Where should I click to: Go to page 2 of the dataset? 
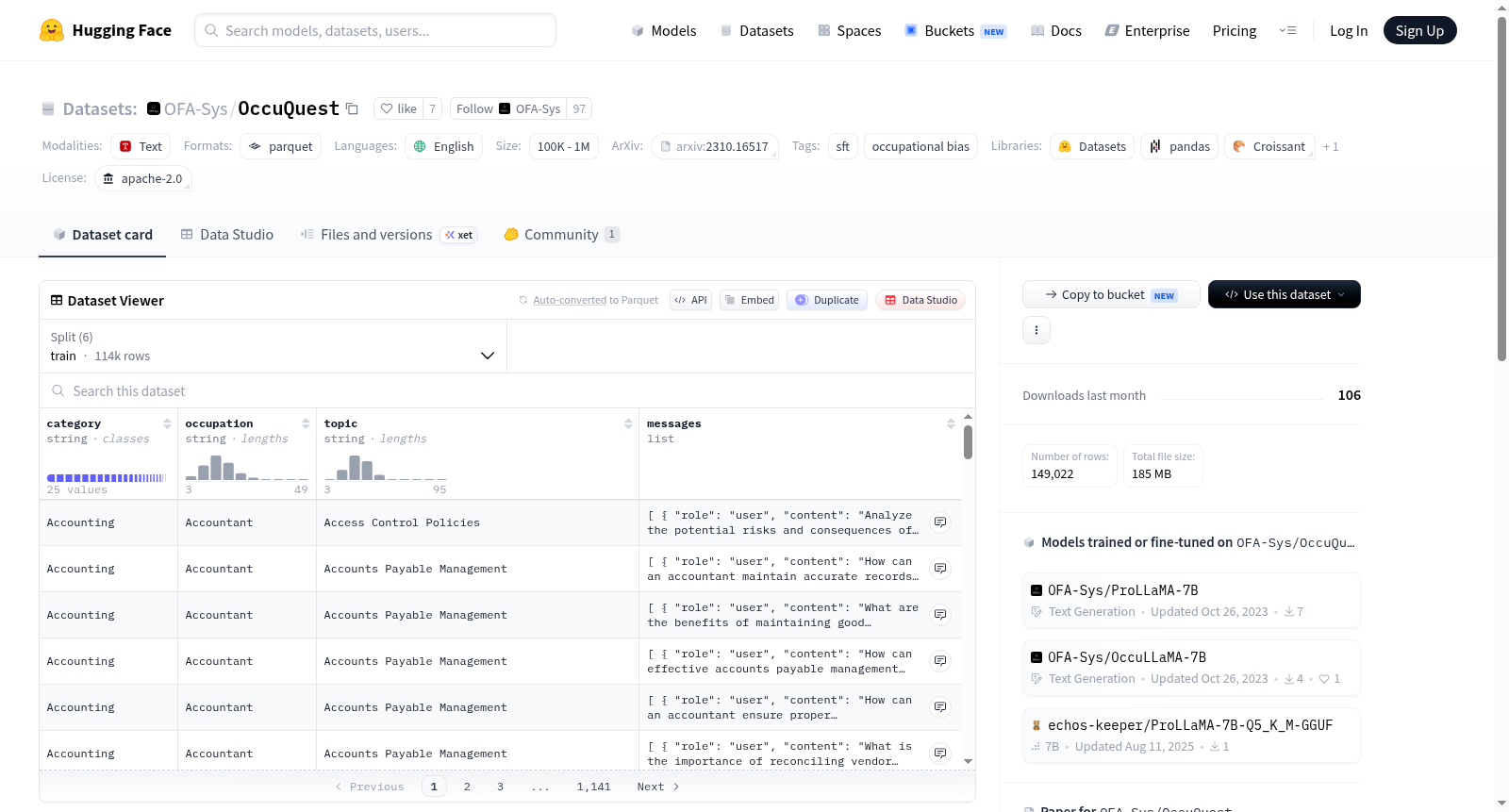(x=467, y=787)
